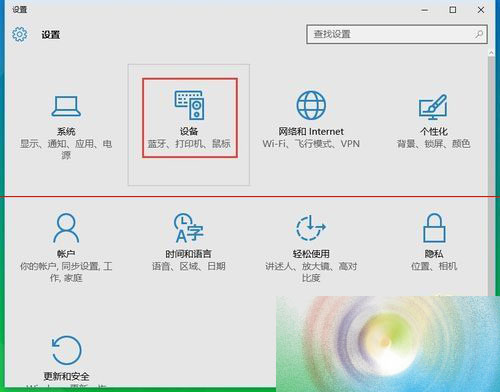Viewport: 500px width, 392px height.
Task: Click the 查找设置 search field
Action: 397,34
